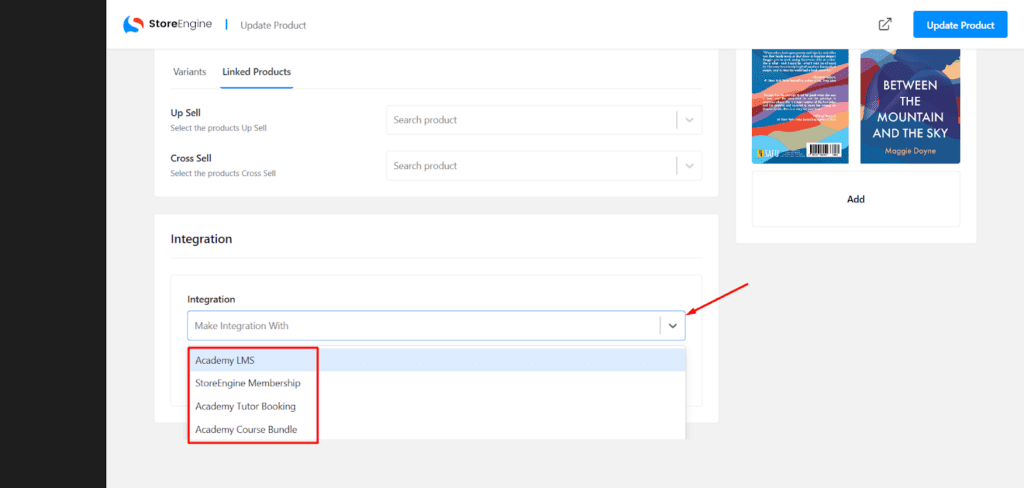Viewport: 1024px width, 488px height.
Task: Expand the Cross Sell dropdown chevron
Action: pos(690,166)
